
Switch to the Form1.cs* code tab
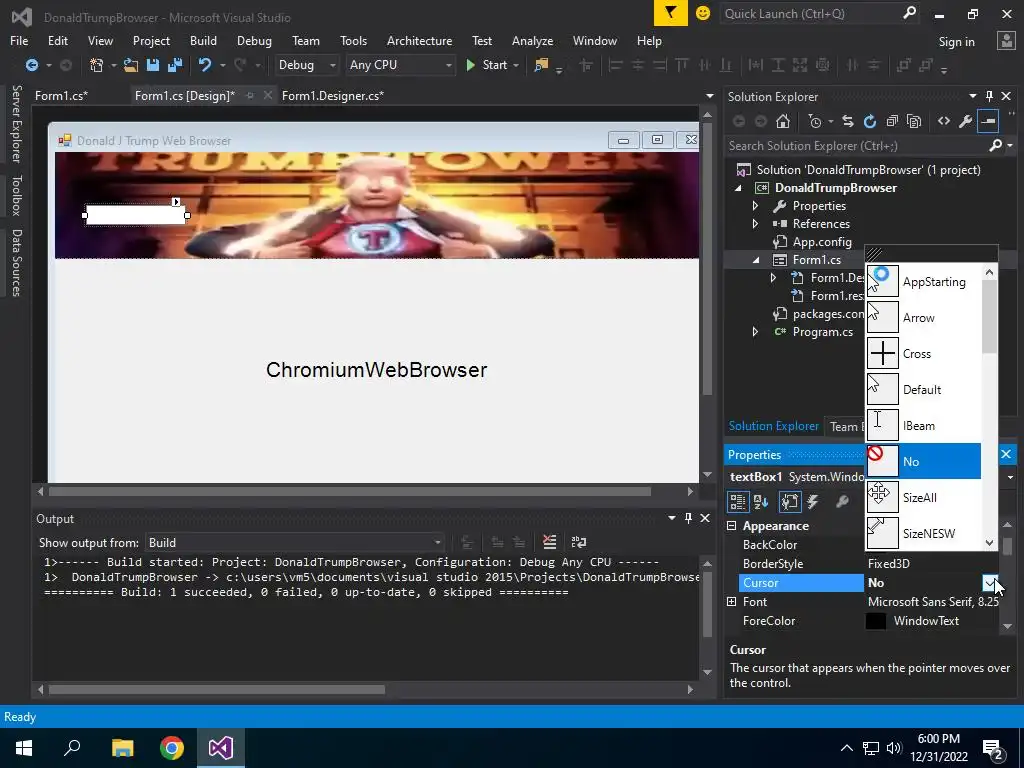click(61, 95)
